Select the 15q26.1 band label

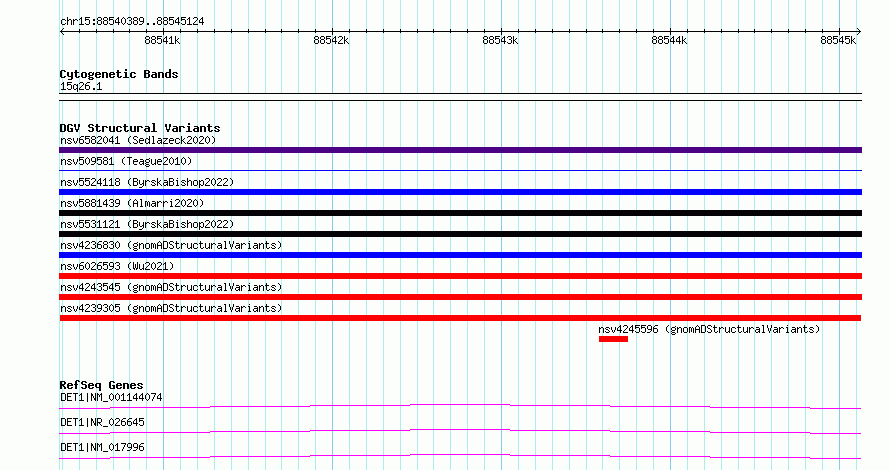coord(81,86)
